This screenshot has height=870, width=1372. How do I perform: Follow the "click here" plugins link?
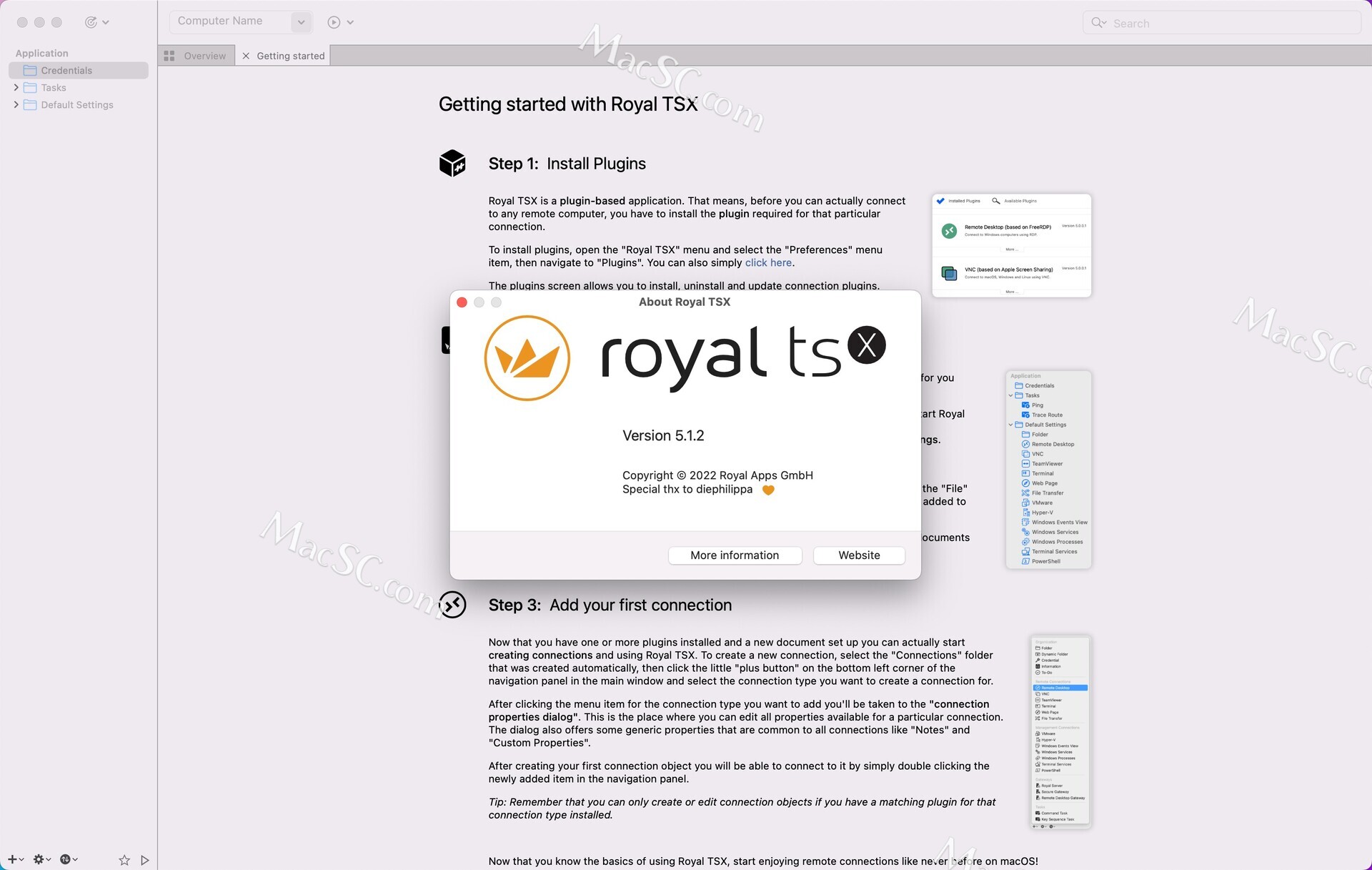click(768, 262)
